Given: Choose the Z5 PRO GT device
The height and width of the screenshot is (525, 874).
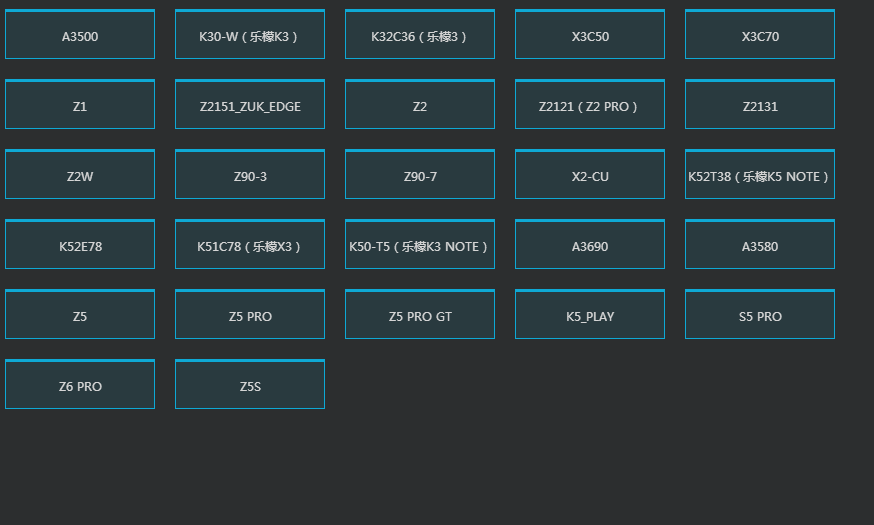Looking at the screenshot, I should [420, 314].
